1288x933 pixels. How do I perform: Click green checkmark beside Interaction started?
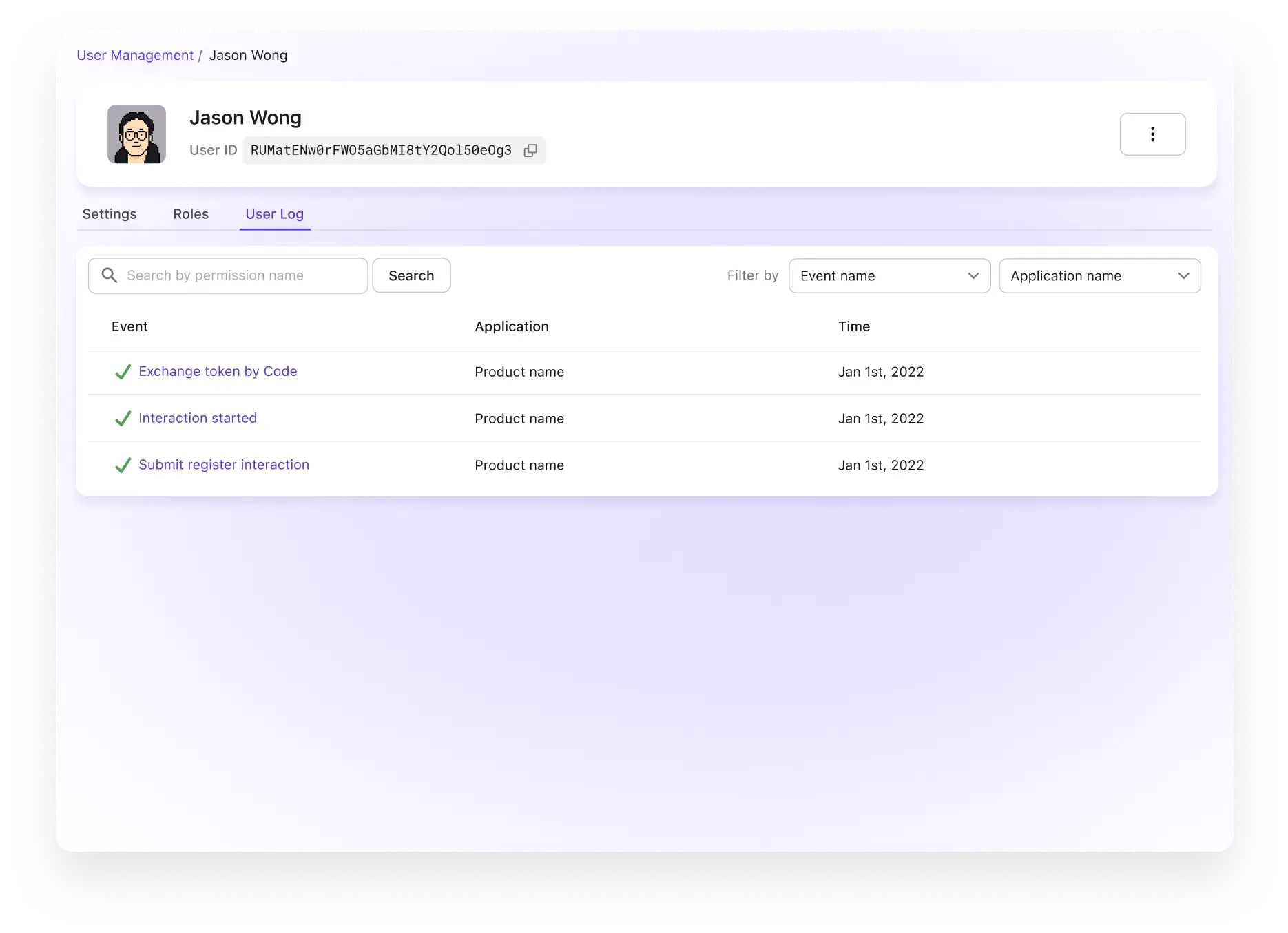pos(123,419)
